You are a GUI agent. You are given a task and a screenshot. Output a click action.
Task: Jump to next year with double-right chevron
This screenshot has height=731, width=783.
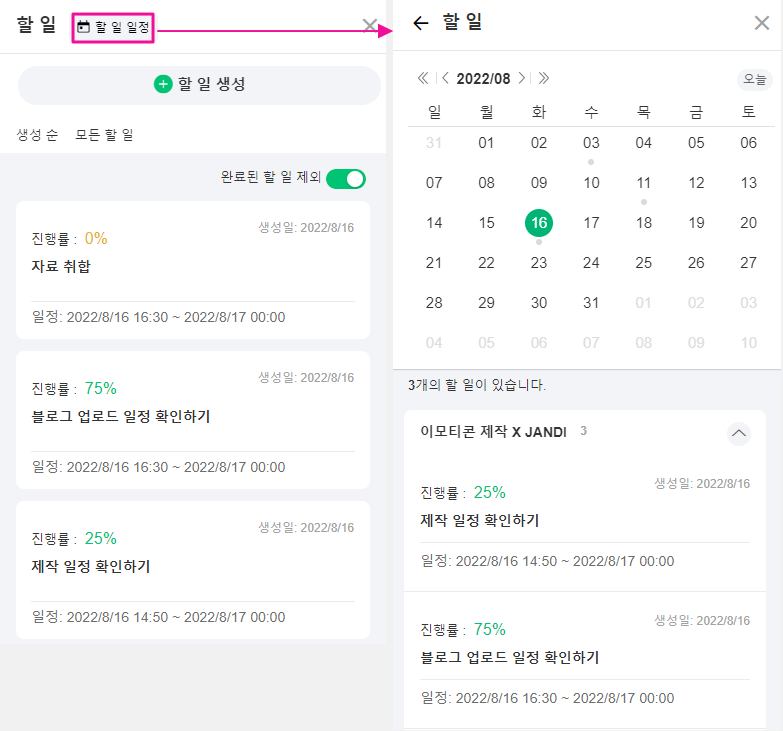click(544, 78)
